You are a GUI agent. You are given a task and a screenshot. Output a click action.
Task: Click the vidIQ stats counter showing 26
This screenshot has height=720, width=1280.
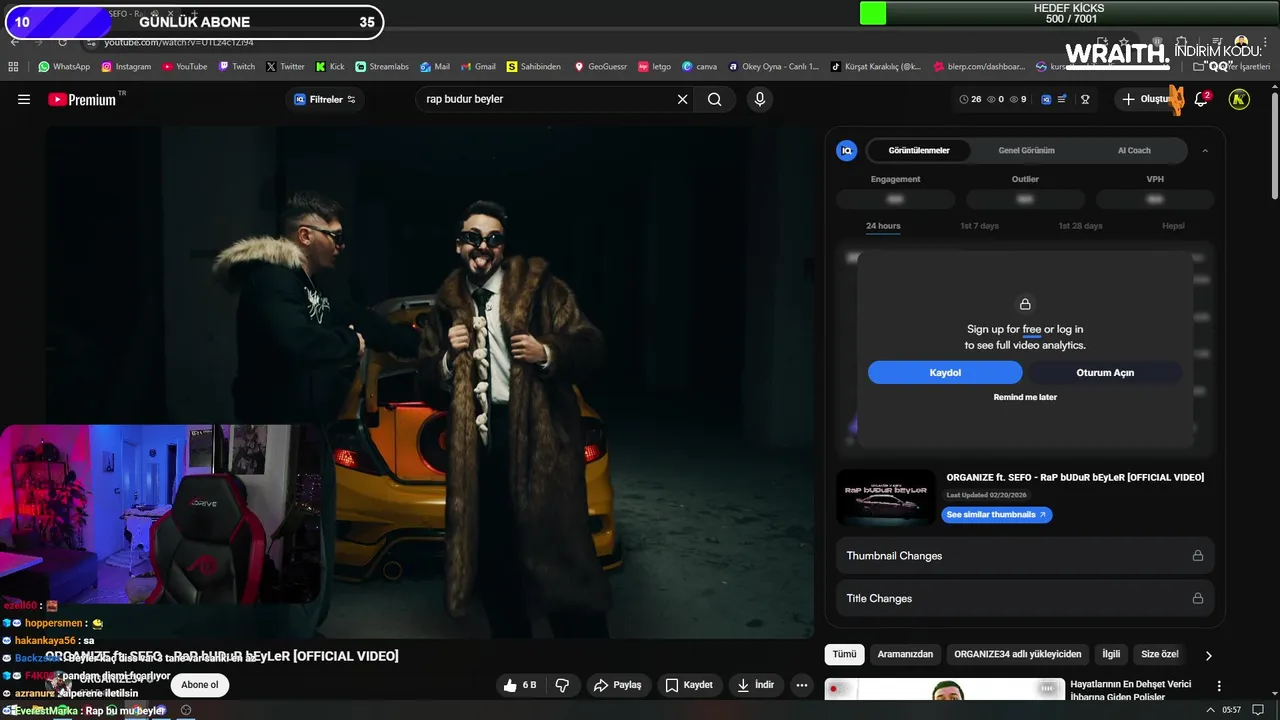click(x=970, y=99)
